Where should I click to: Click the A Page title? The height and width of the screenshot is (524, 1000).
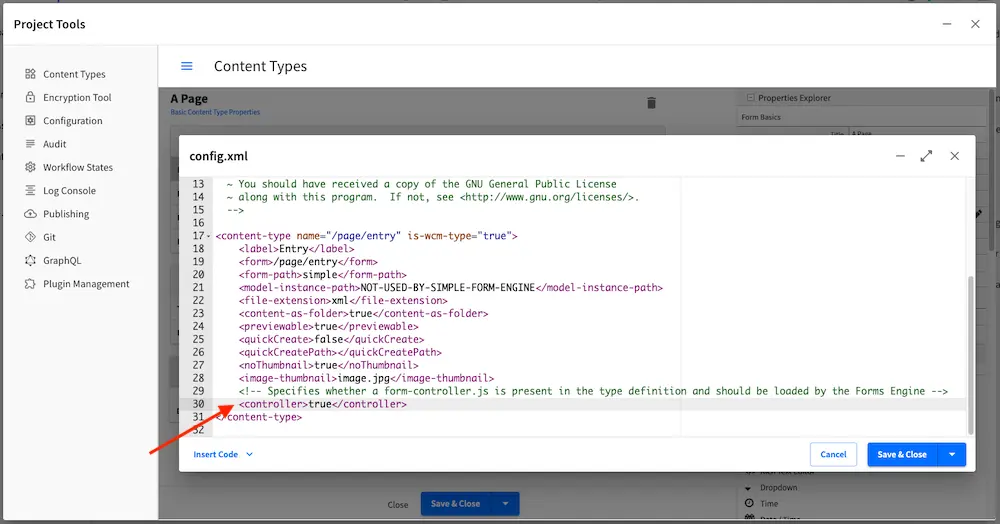[189, 99]
